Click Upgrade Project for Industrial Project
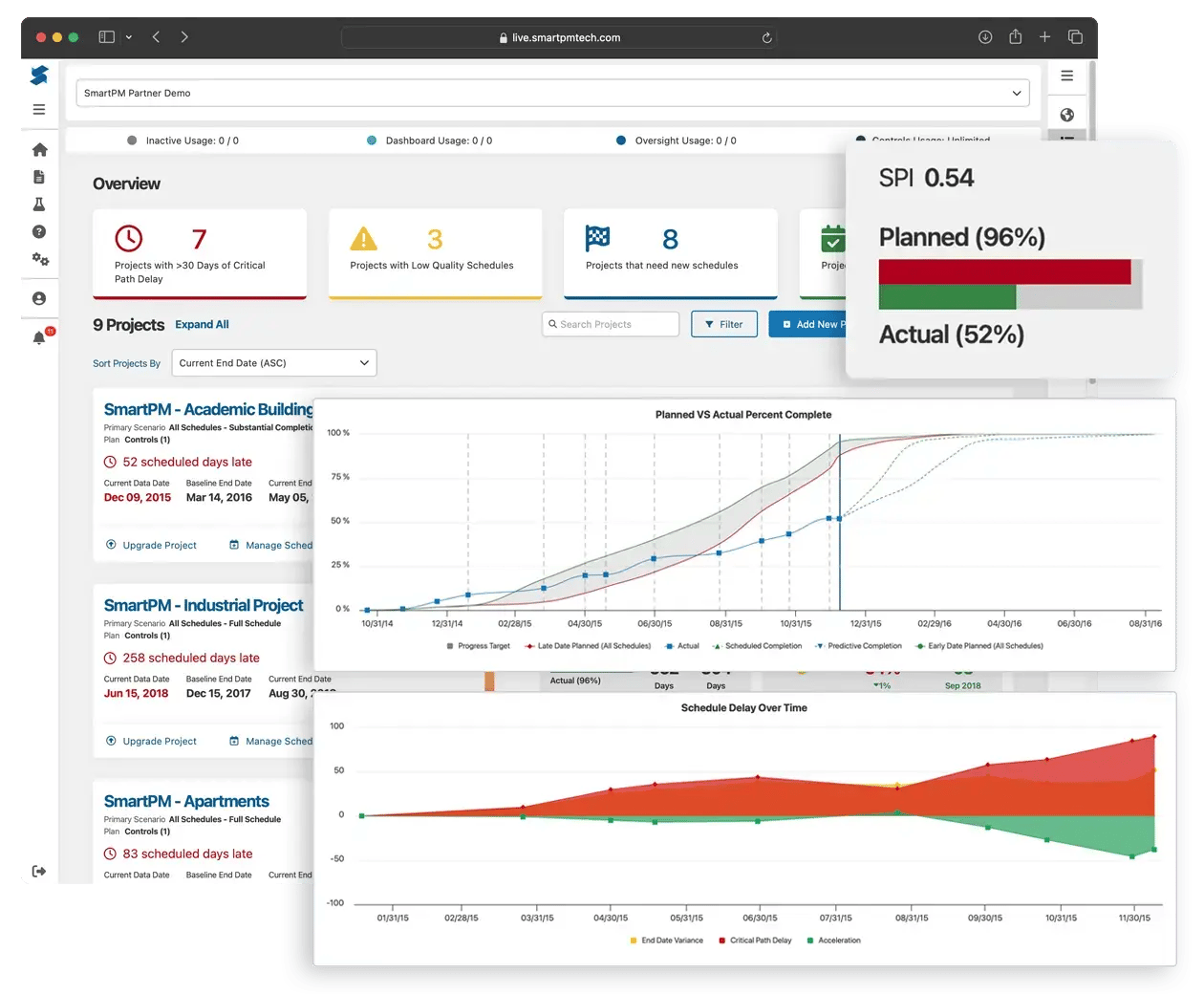This screenshot has height=994, width=1204. coord(151,742)
